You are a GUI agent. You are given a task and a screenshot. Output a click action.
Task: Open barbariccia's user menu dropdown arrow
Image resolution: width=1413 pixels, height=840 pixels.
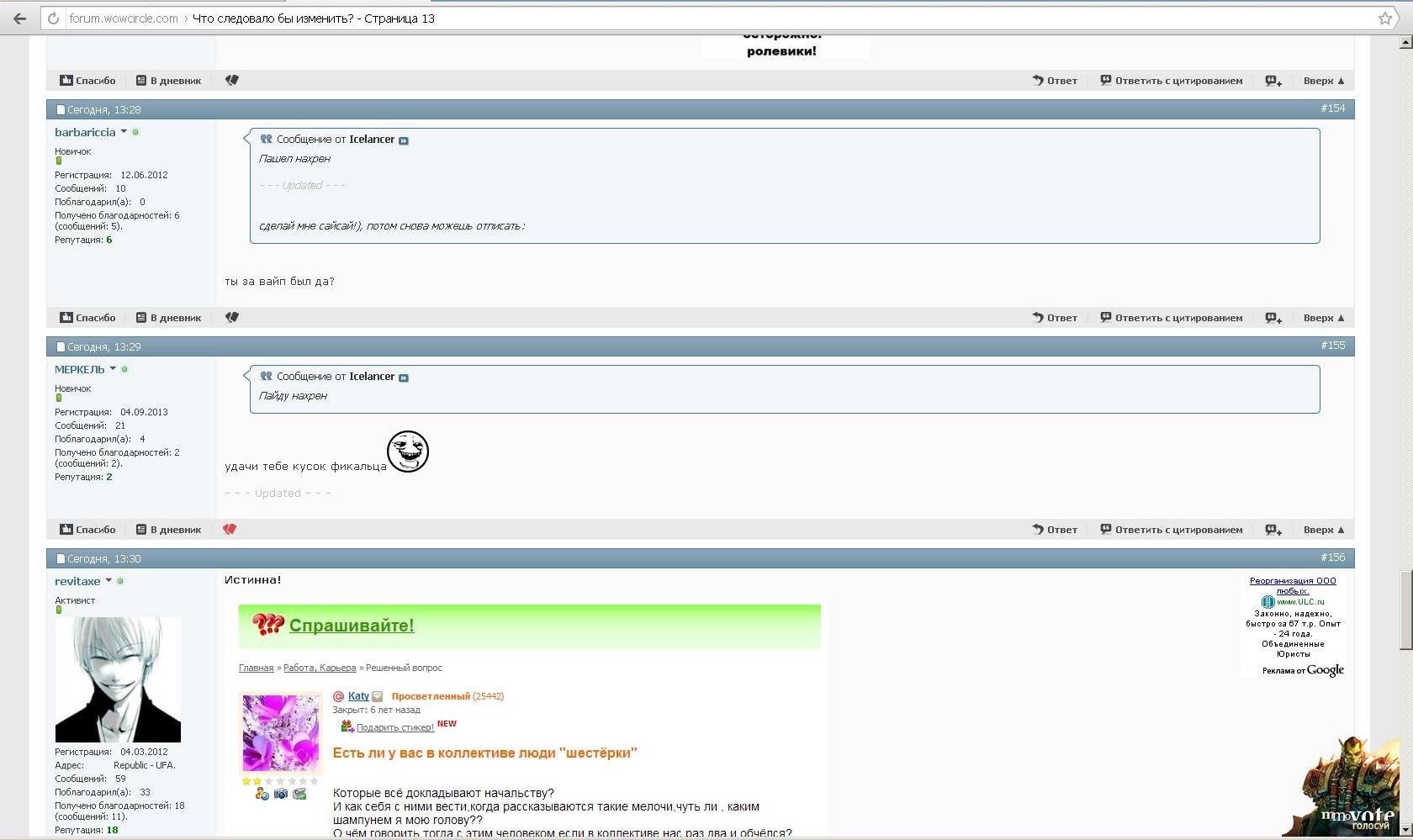(x=124, y=132)
